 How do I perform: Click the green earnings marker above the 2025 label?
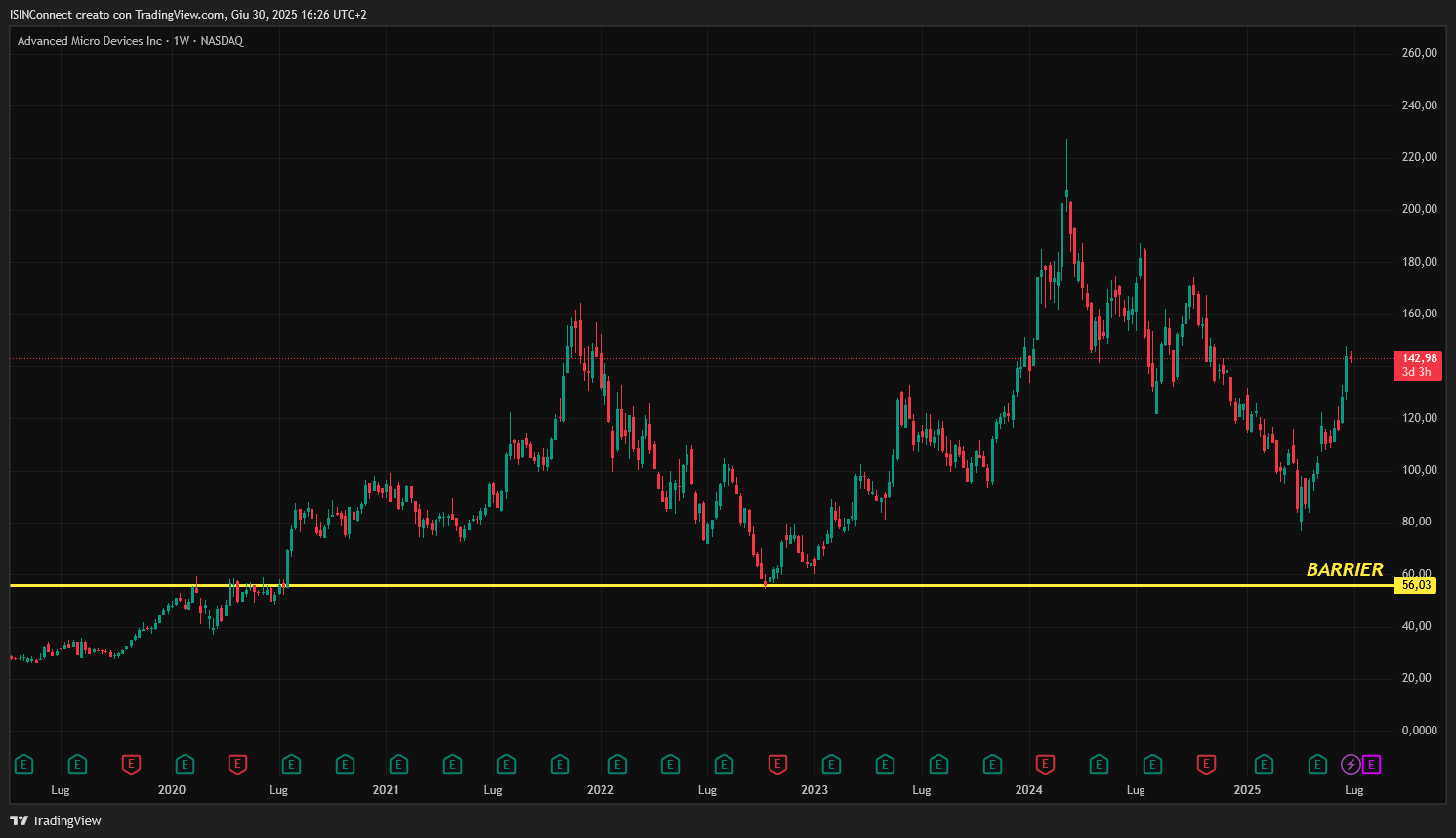point(1264,764)
